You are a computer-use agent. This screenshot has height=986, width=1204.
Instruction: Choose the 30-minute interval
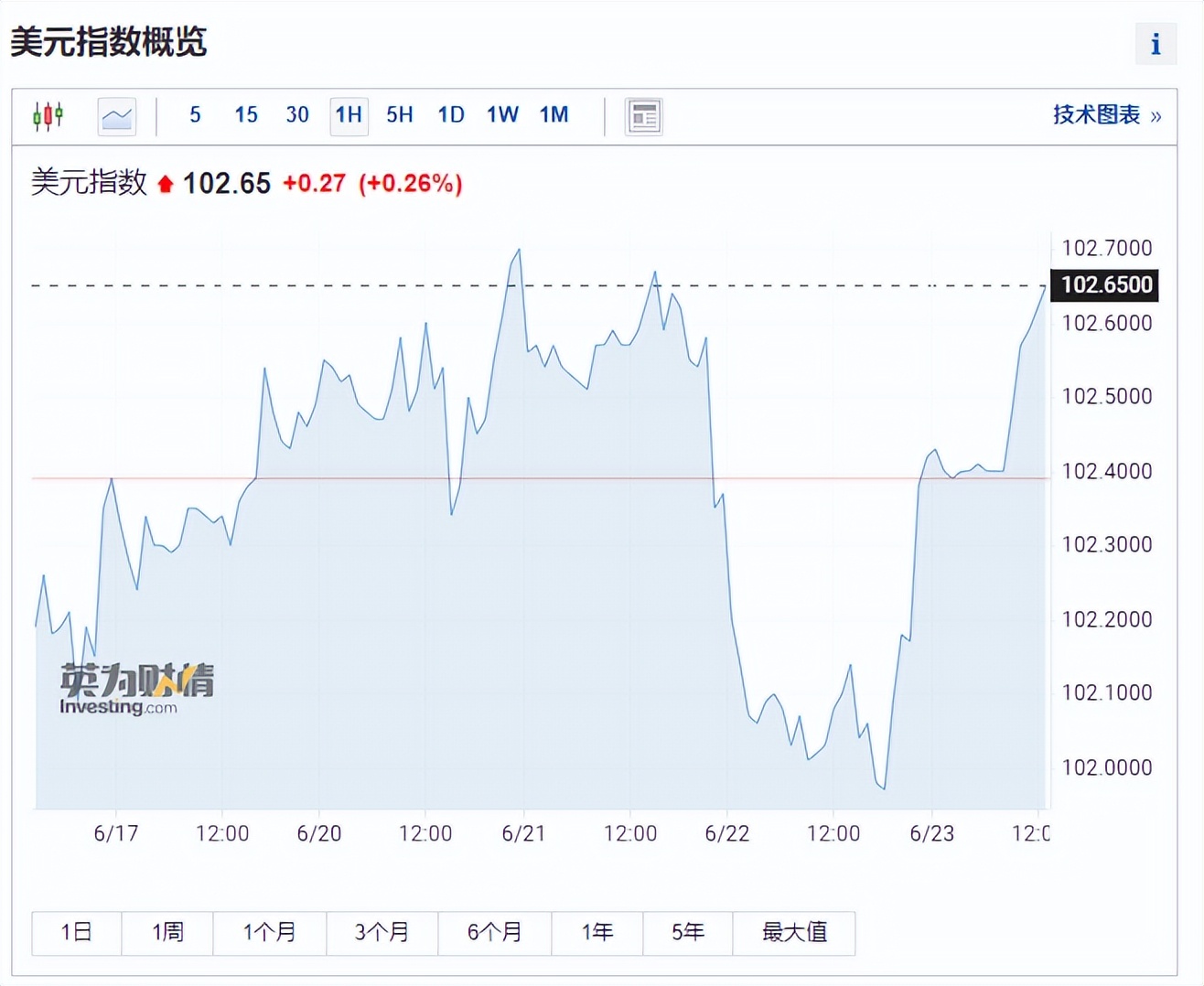coord(297,115)
